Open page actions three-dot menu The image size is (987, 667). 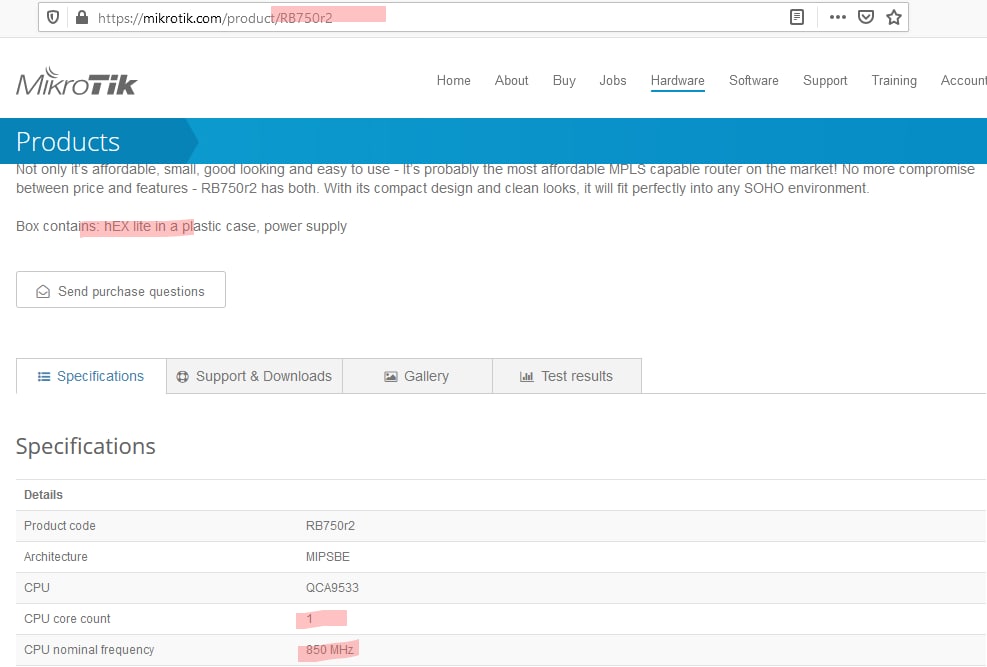[x=838, y=17]
